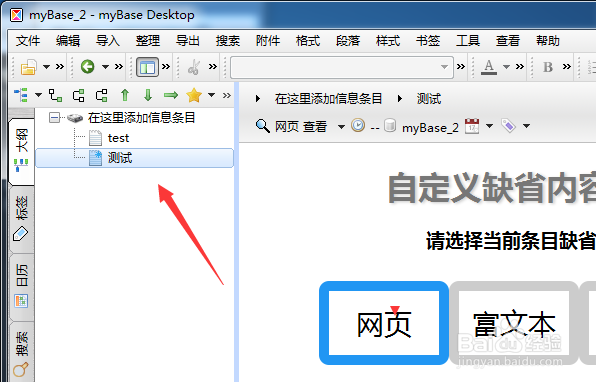Open the 搜索 menu

tap(228, 41)
